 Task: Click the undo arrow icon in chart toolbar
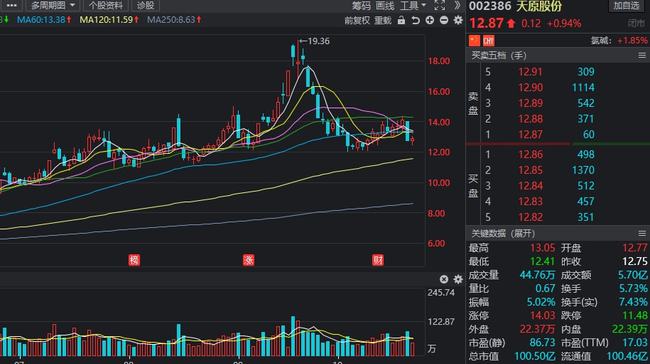[x=415, y=20]
